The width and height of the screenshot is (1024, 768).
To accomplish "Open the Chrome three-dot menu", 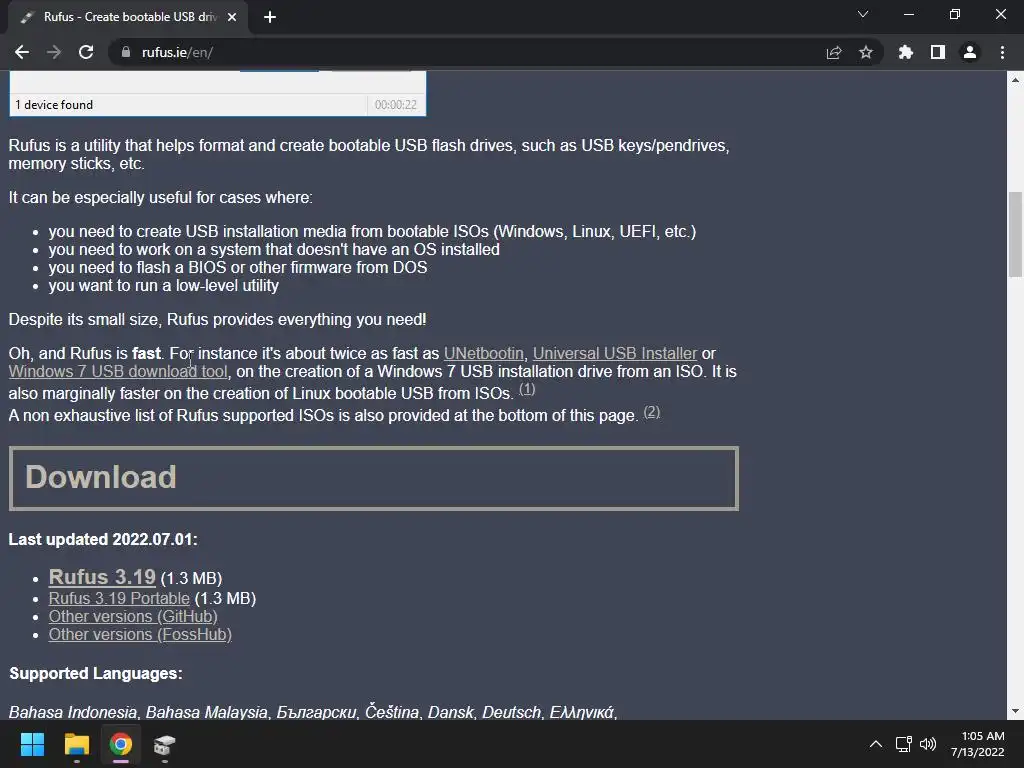I will (x=1002, y=52).
